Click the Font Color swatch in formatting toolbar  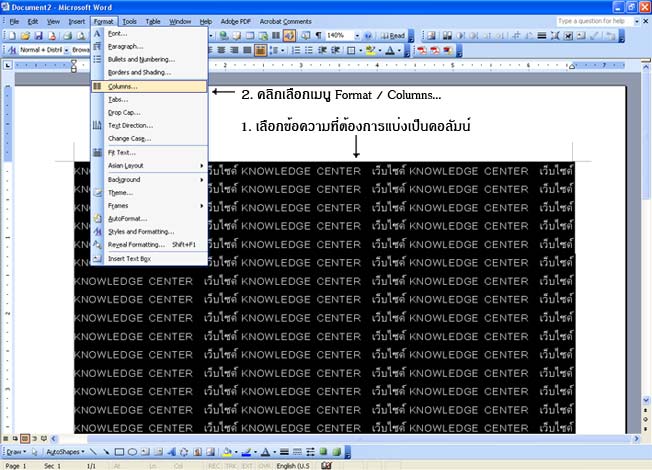390,50
